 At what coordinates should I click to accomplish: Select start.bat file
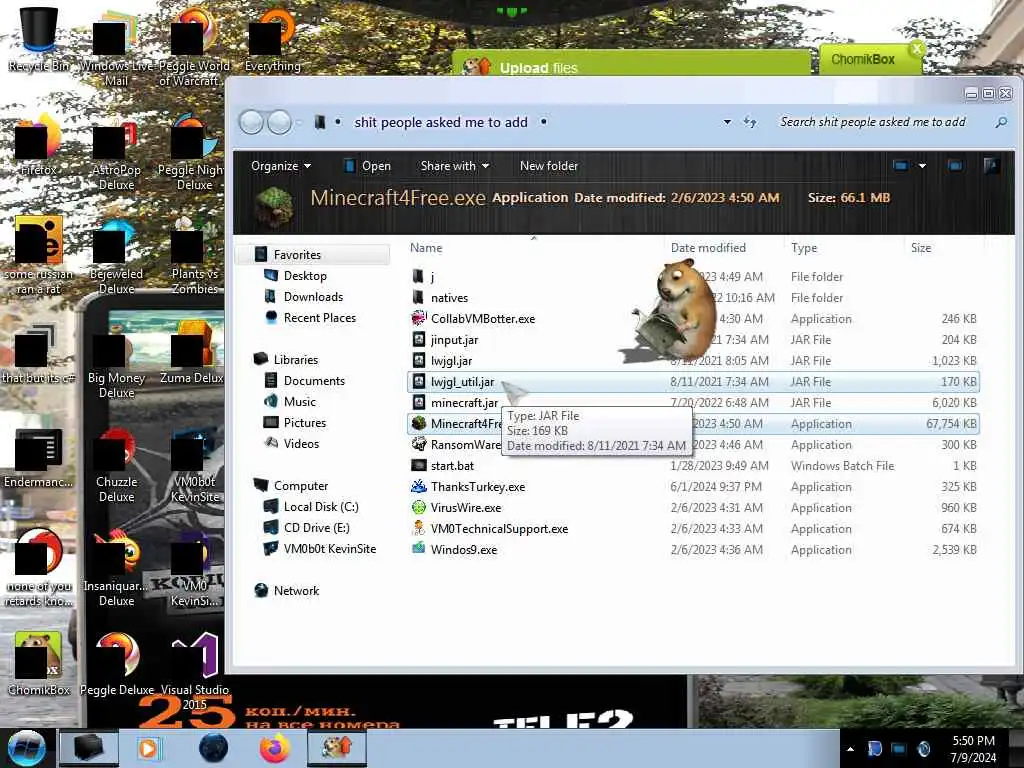coord(452,466)
